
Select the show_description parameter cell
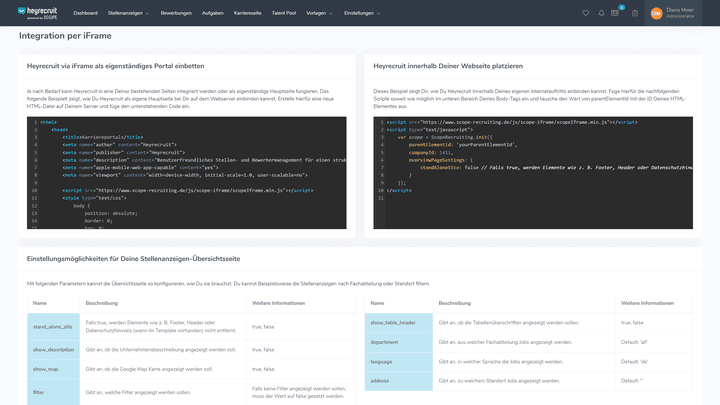53,350
